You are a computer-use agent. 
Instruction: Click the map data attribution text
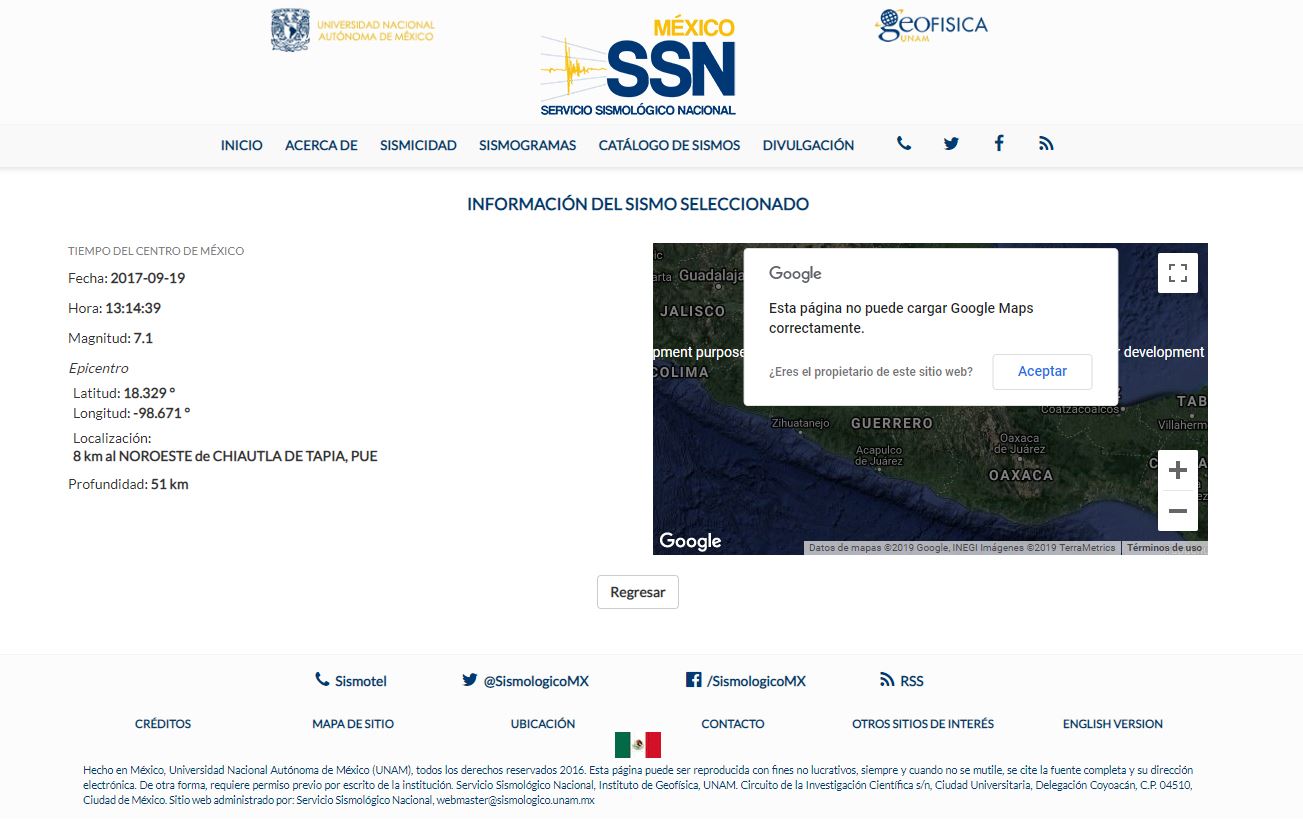pos(962,548)
